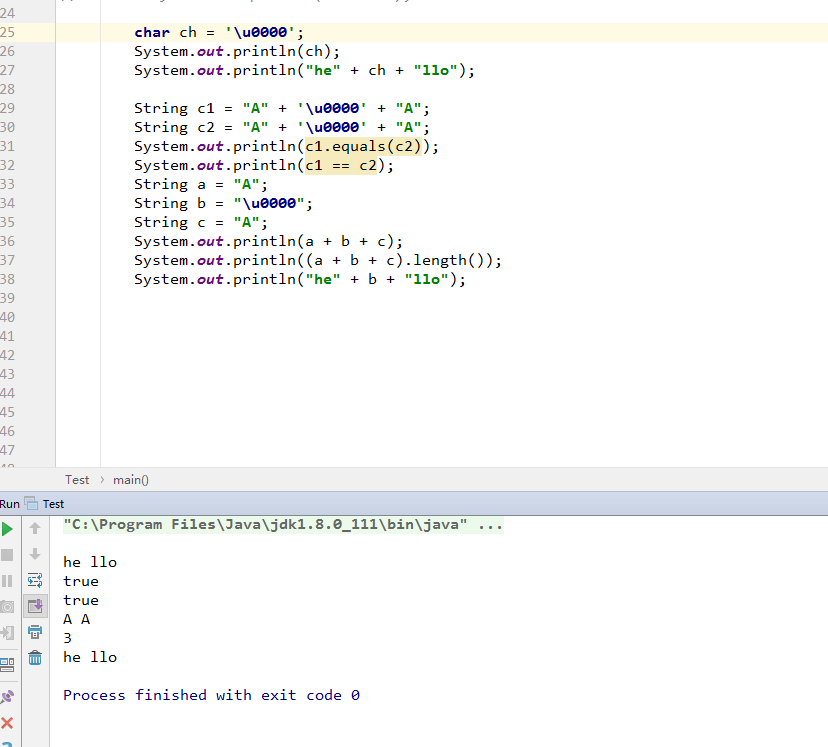Toggle scroll to end of output

(36, 605)
